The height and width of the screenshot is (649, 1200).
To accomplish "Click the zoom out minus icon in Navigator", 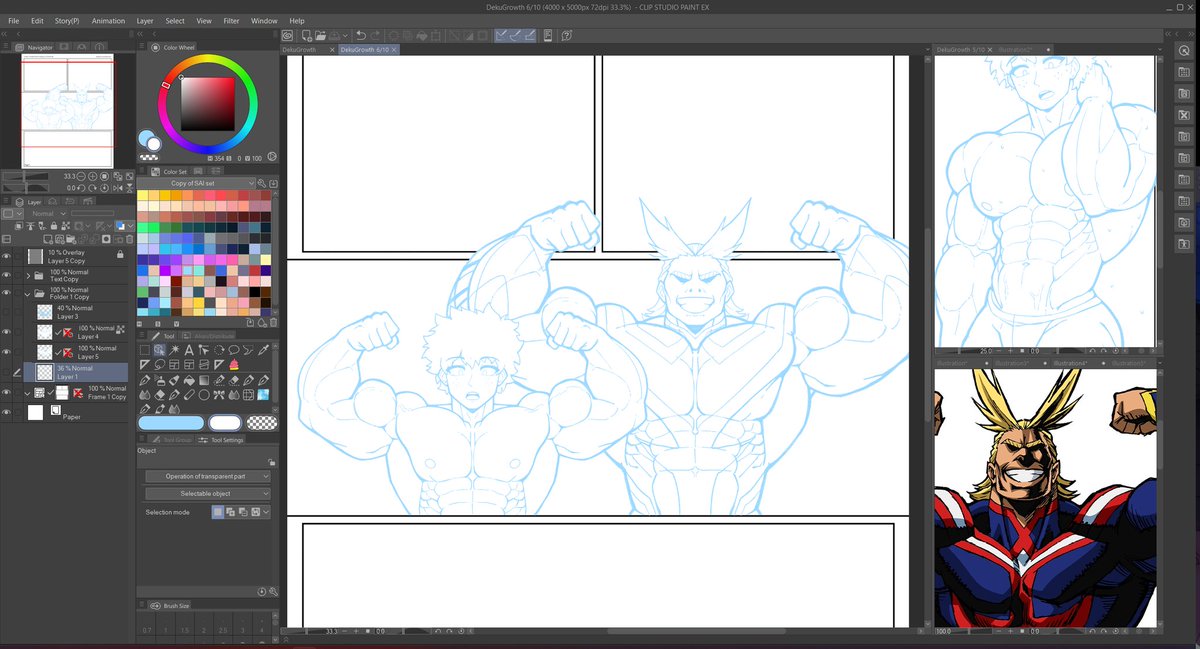I will point(81,176).
